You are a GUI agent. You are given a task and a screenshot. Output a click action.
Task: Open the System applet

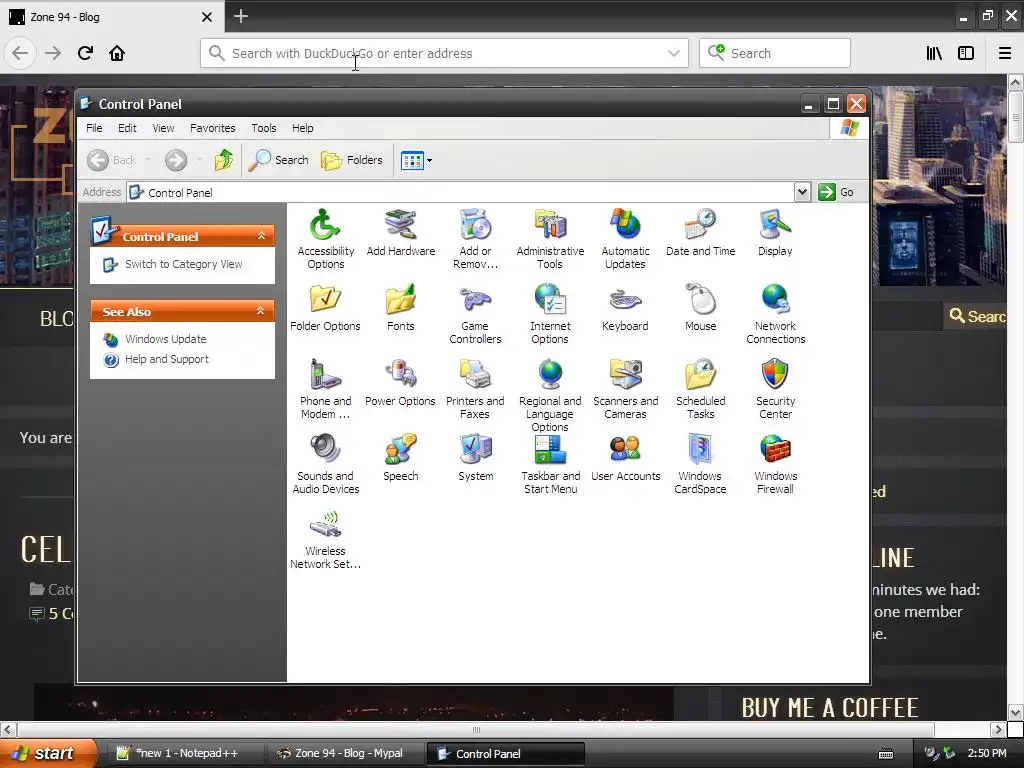tap(475, 458)
